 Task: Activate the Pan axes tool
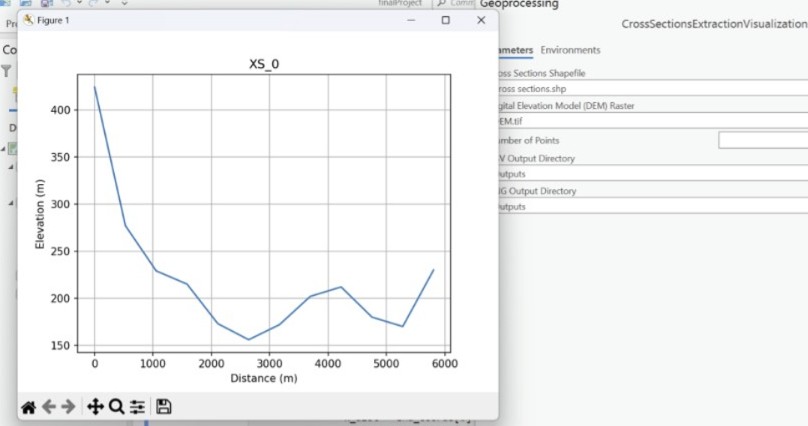(x=96, y=406)
